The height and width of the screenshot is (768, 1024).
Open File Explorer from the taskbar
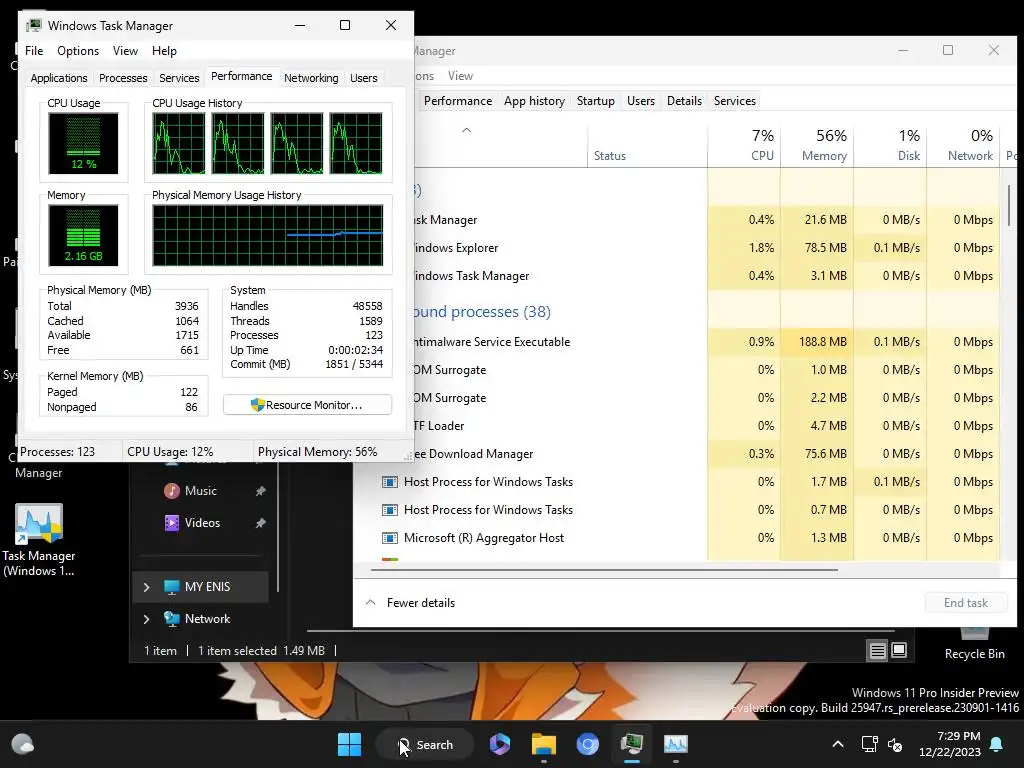click(x=543, y=744)
